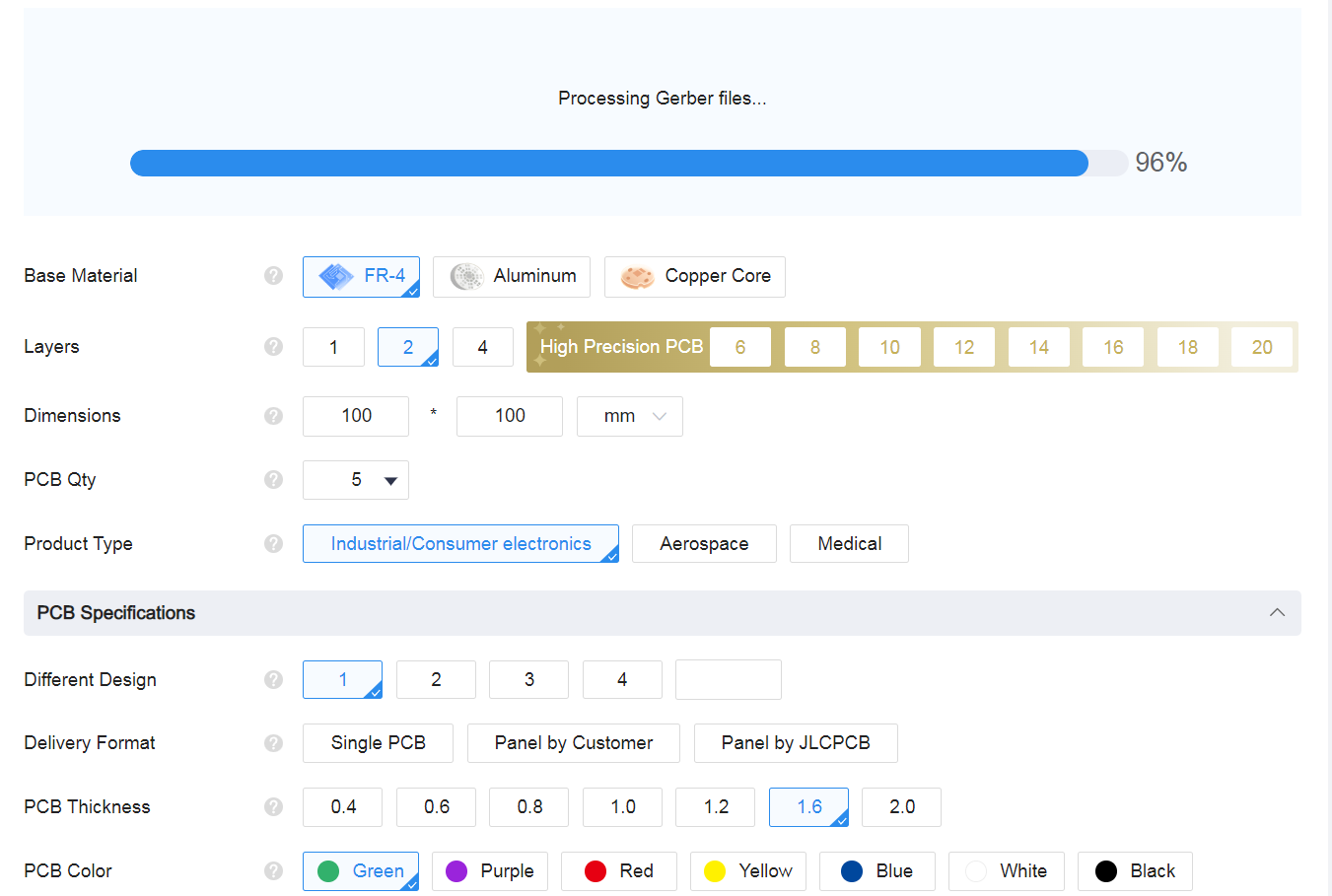
Task: Open help for Base Material
Action: 273,276
